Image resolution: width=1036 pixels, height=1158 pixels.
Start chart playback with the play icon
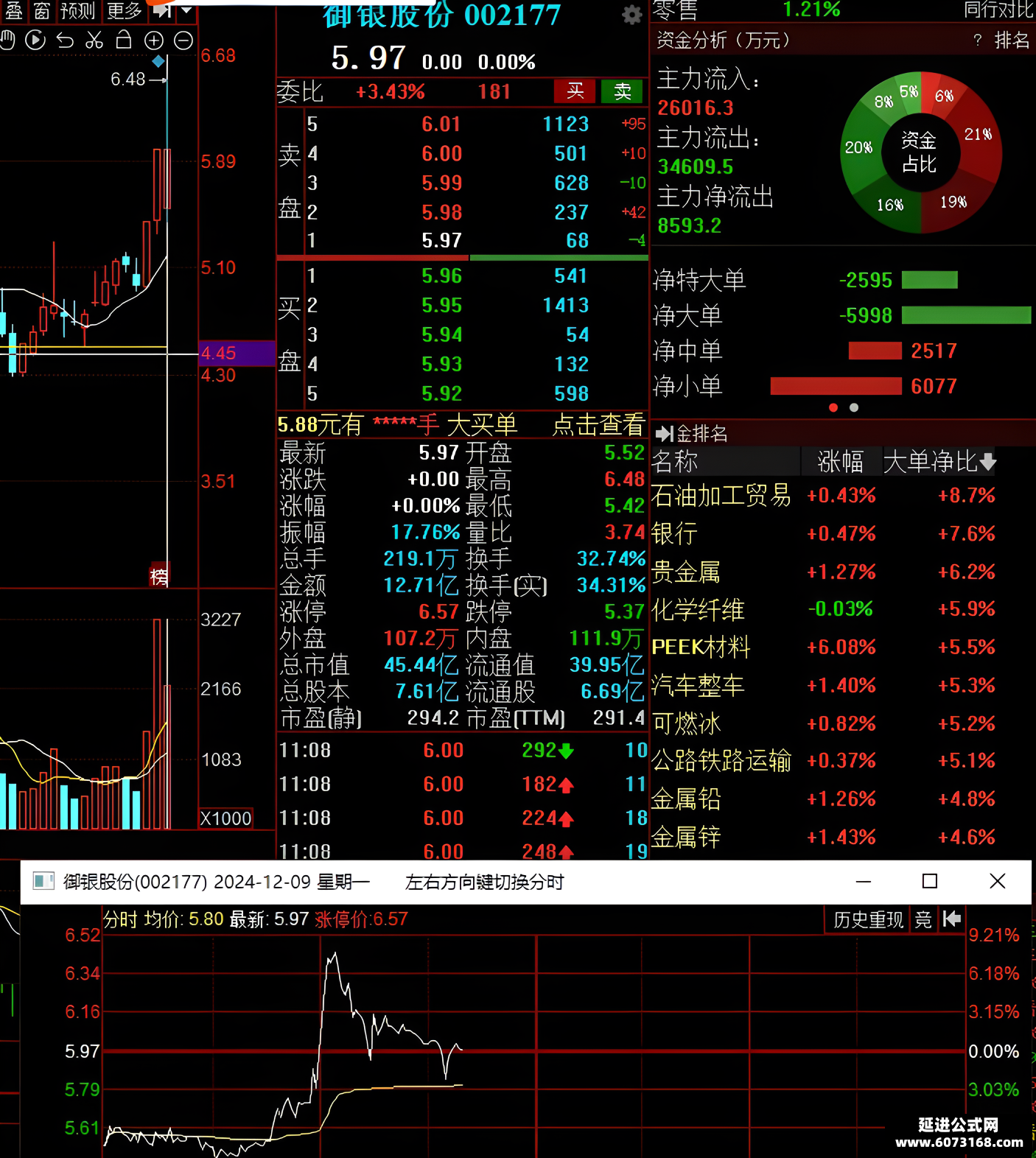(x=35, y=41)
